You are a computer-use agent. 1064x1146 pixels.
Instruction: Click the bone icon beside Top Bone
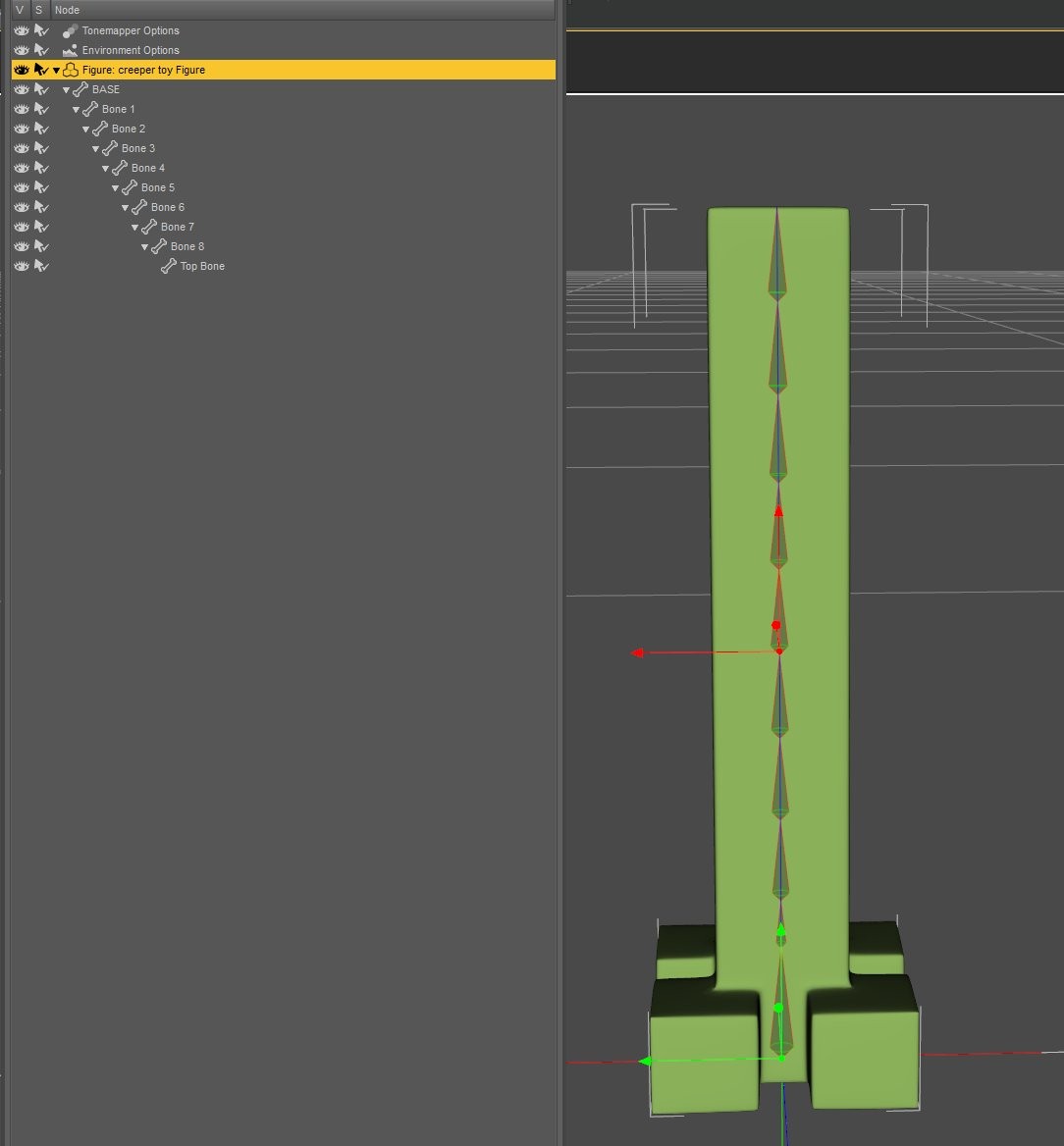click(x=169, y=266)
